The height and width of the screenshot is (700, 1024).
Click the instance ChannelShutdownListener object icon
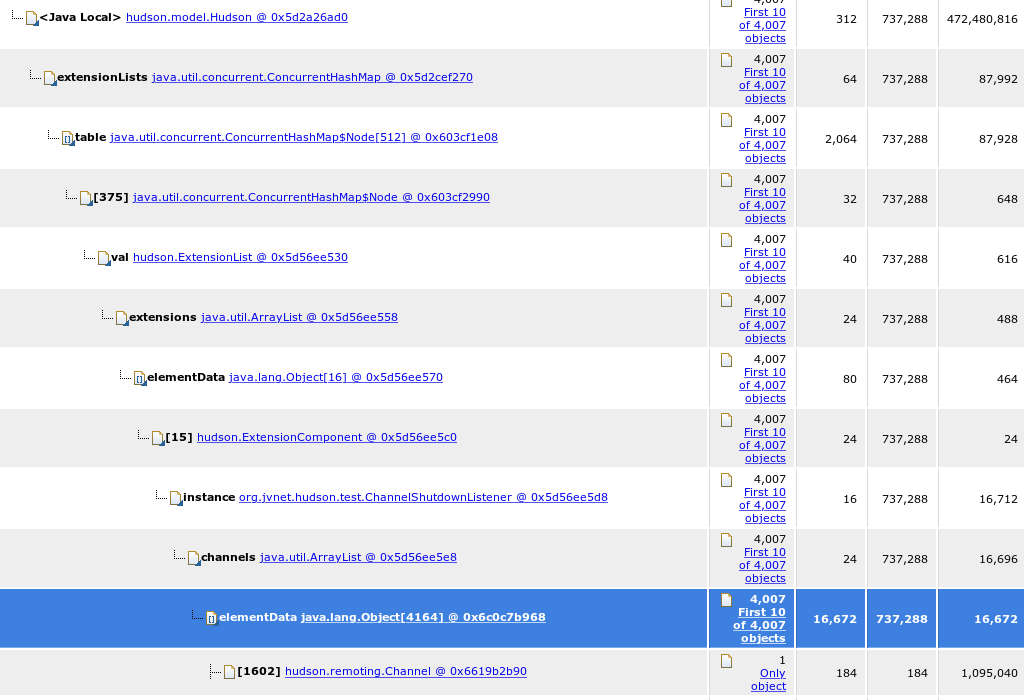(x=176, y=498)
